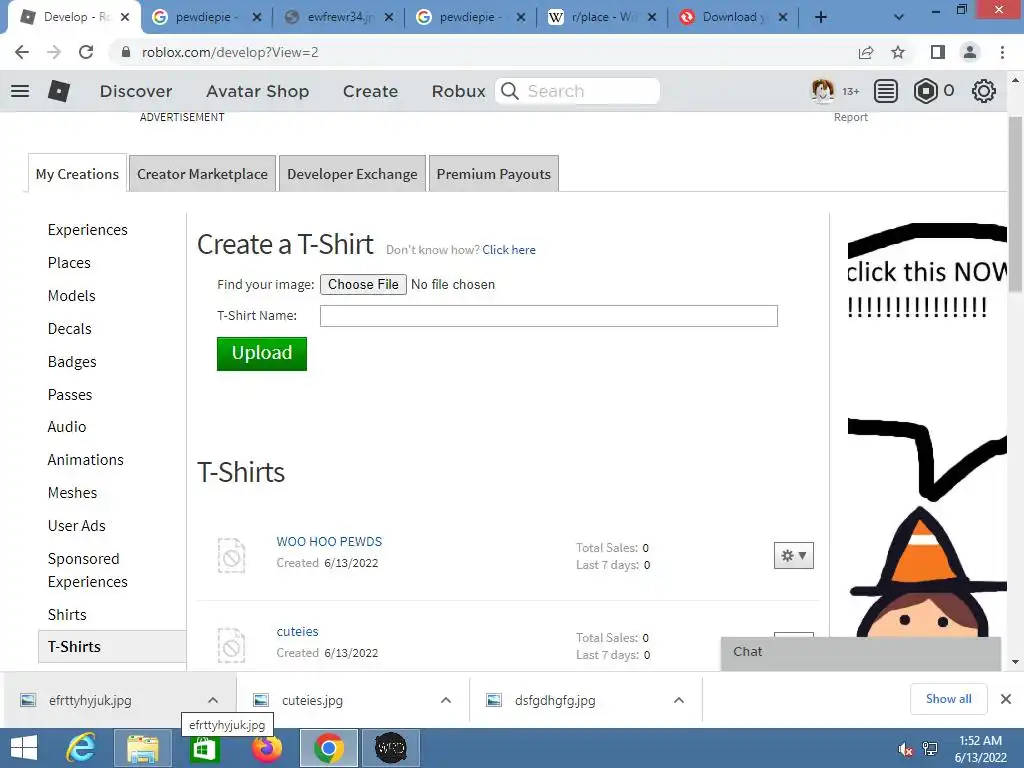The height and width of the screenshot is (768, 1024).
Task: Close the downloads bar
Action: pos(1006,699)
